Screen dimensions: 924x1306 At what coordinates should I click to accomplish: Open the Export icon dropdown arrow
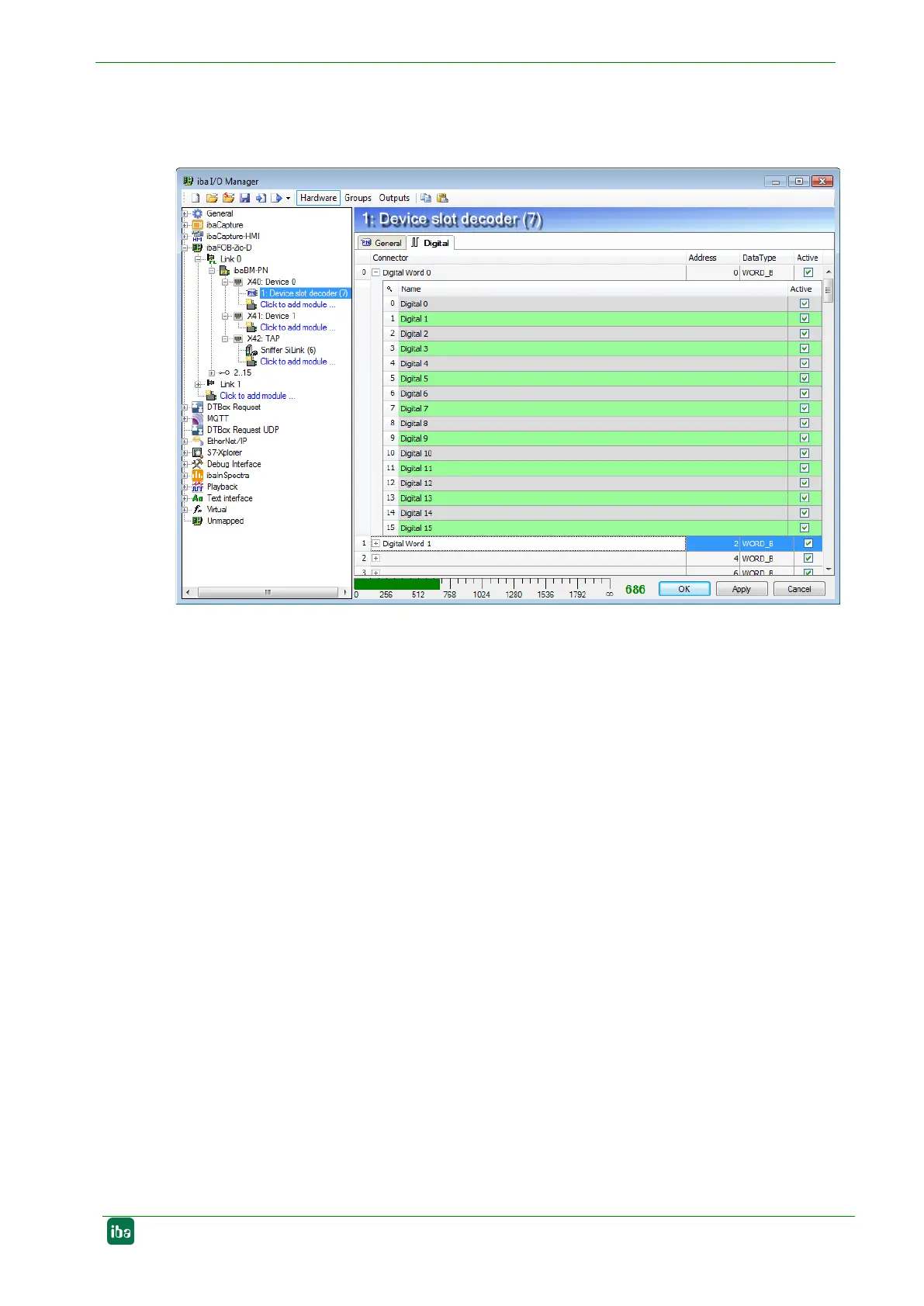click(288, 198)
